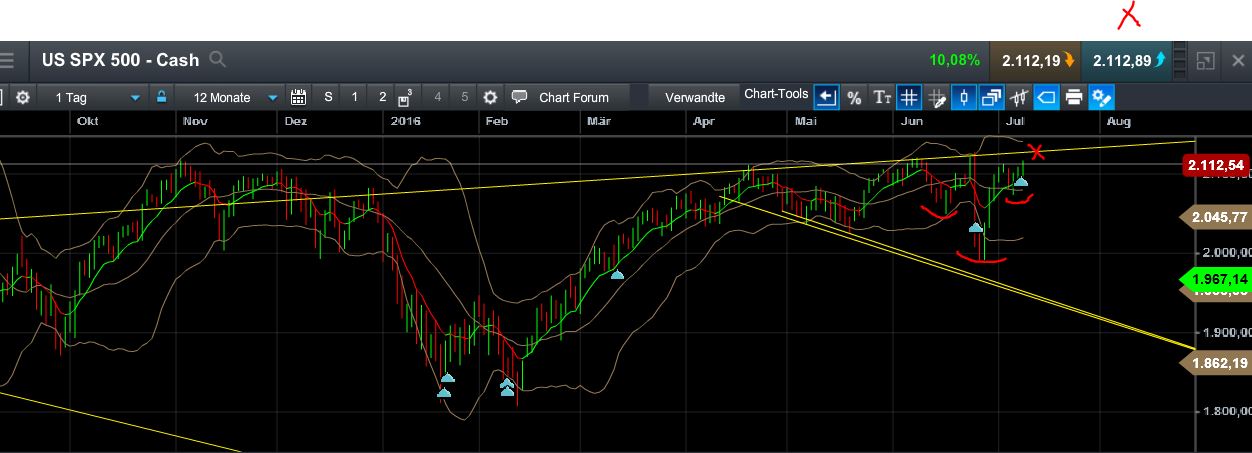Click the red 2.112,54 price label
1252x453 pixels.
pyautogui.click(x=1215, y=165)
